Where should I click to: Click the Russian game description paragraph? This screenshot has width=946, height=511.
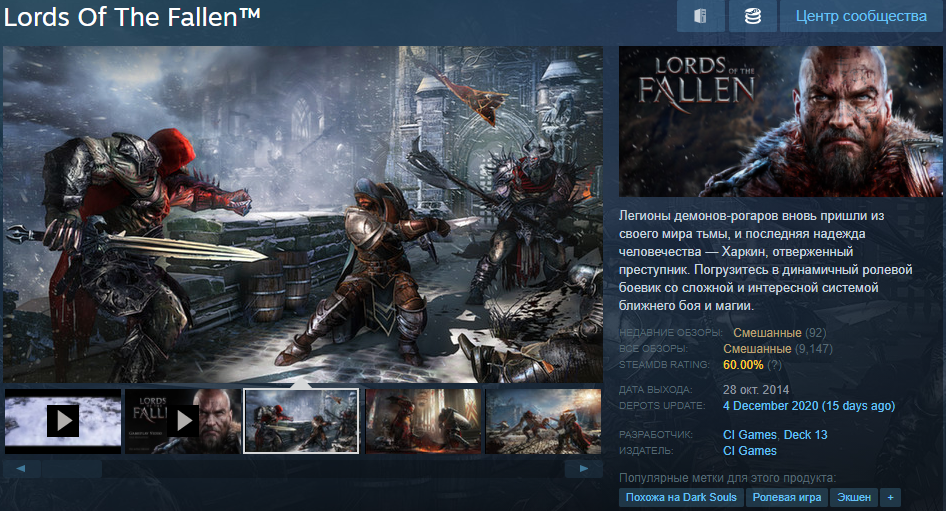tap(766, 261)
